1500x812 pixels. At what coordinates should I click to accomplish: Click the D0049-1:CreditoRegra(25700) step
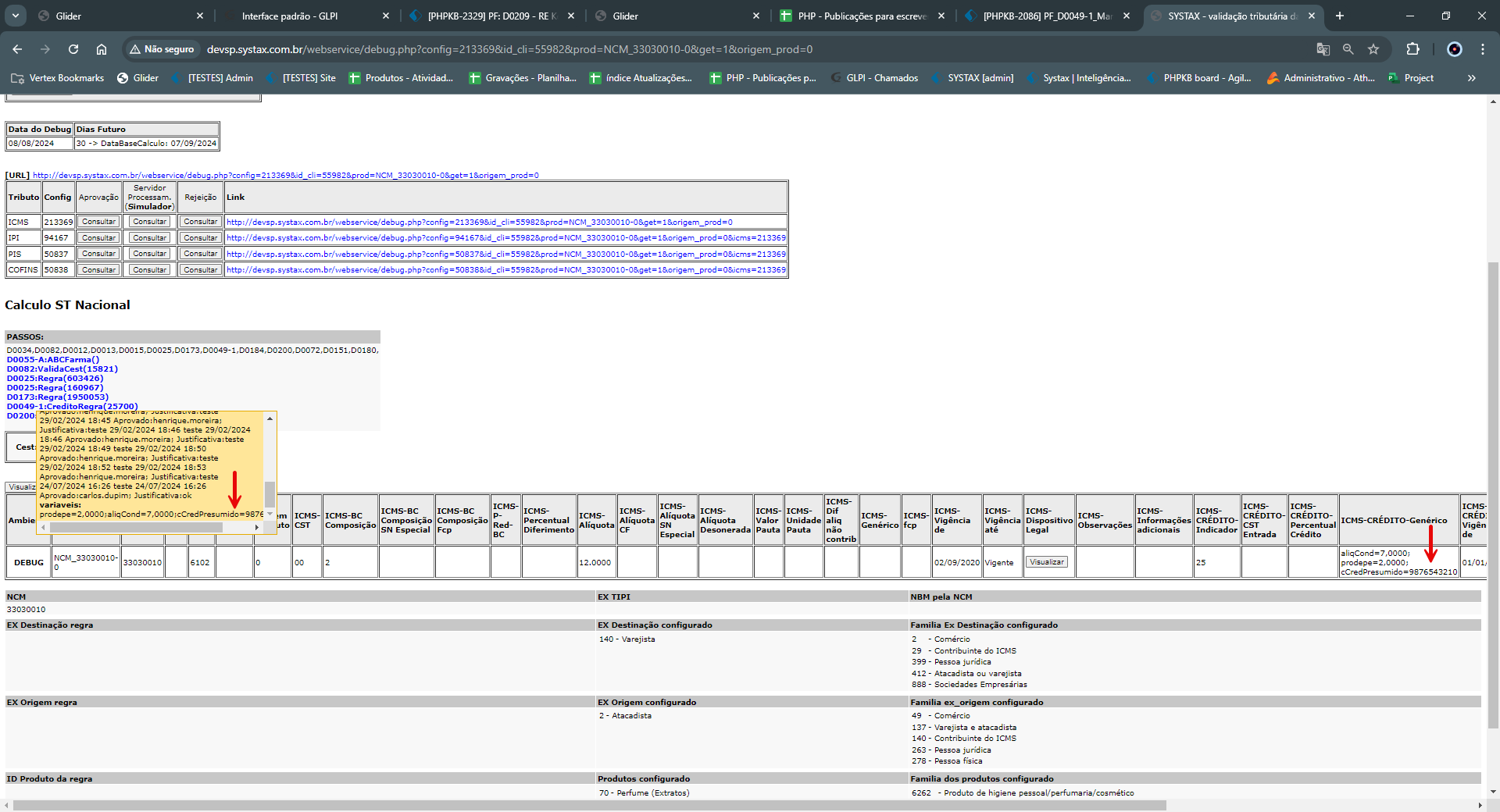[72, 407]
